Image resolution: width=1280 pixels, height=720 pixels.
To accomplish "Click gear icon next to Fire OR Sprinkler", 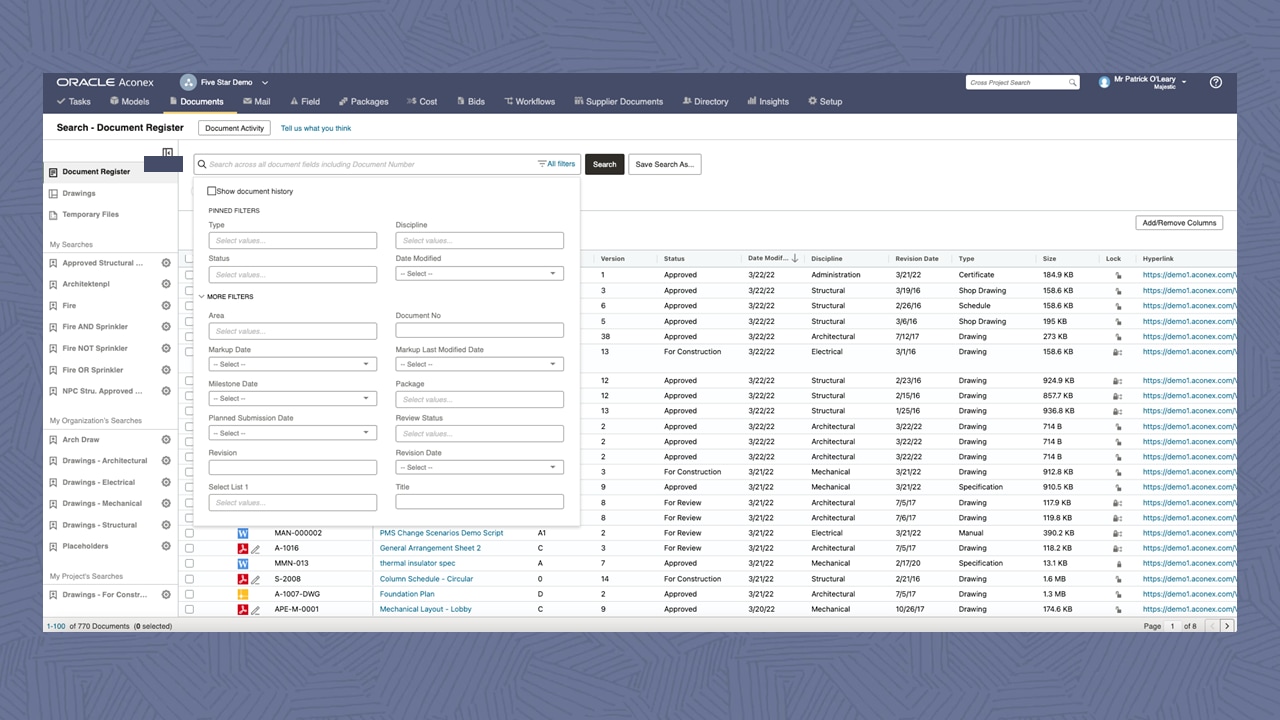I will pyautogui.click(x=166, y=370).
